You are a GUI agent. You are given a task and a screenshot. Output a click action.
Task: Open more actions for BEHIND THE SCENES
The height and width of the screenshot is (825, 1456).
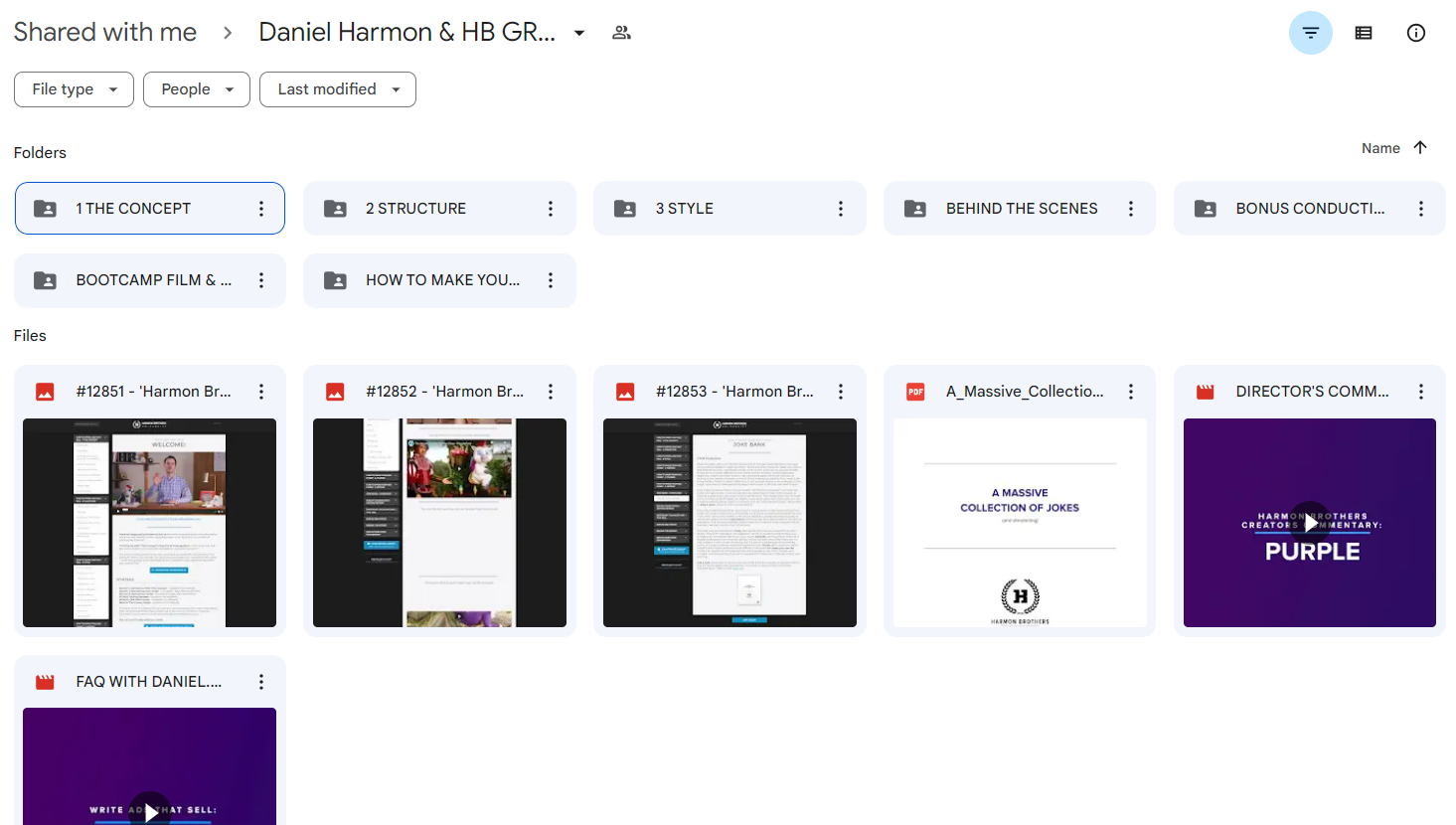tap(1131, 209)
